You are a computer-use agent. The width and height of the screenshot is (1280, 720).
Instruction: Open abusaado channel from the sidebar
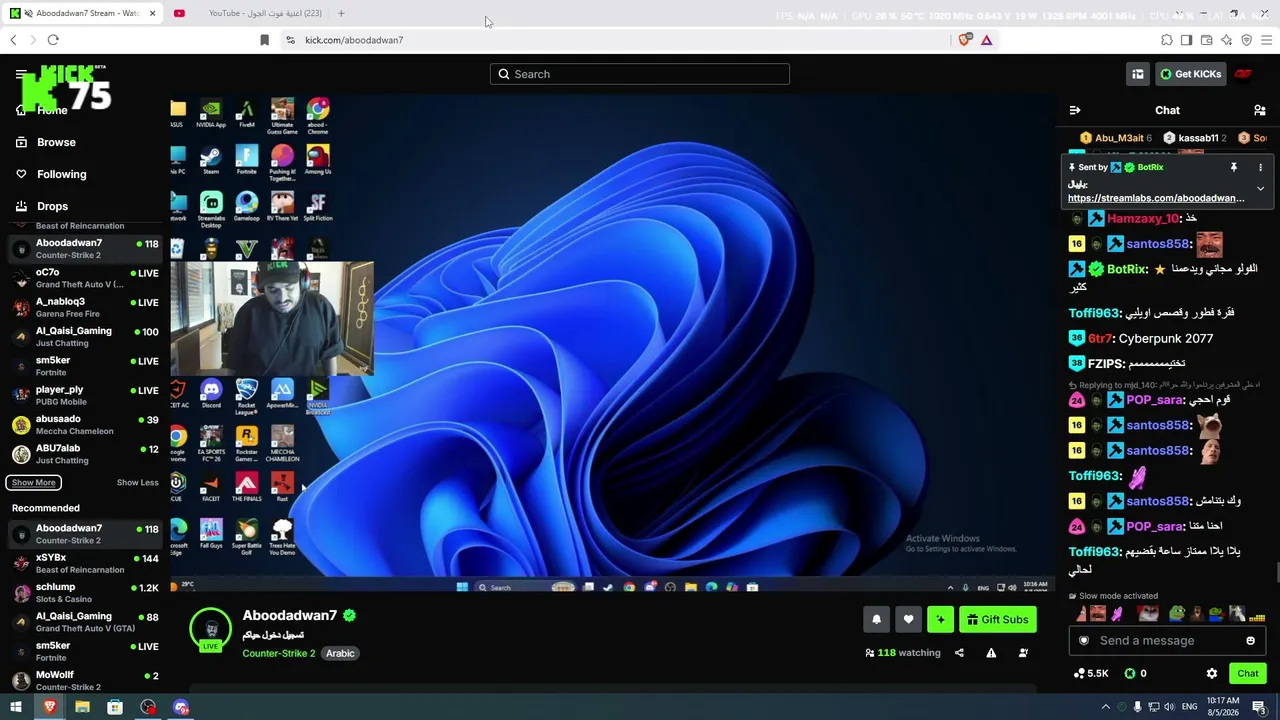(x=85, y=425)
